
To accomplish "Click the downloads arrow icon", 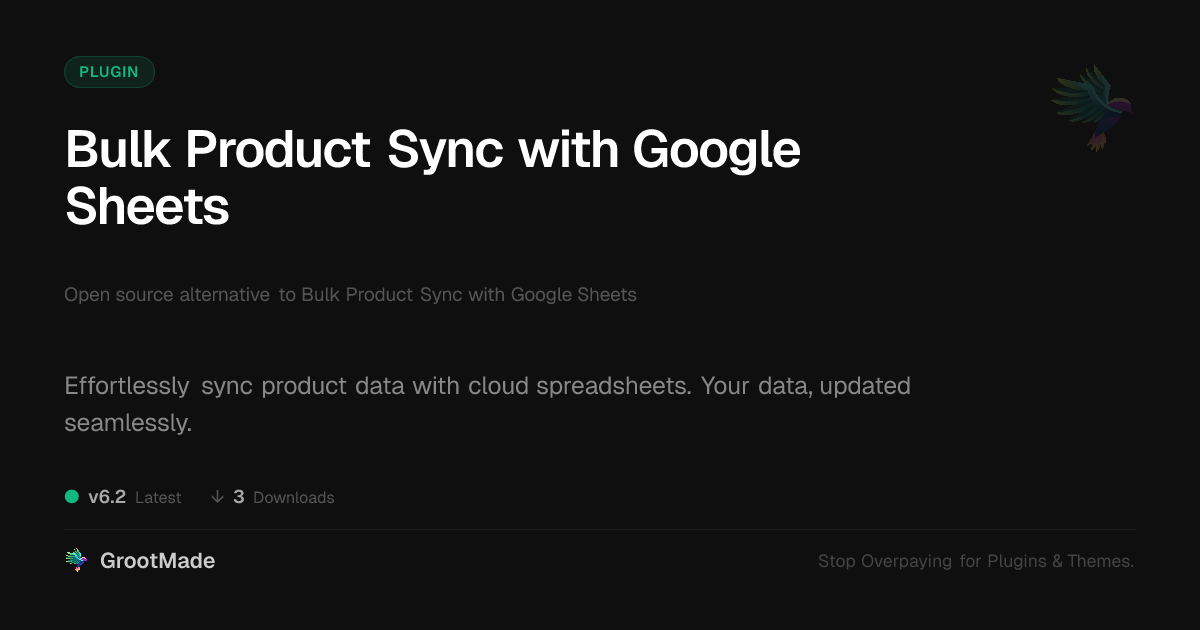I will [217, 497].
